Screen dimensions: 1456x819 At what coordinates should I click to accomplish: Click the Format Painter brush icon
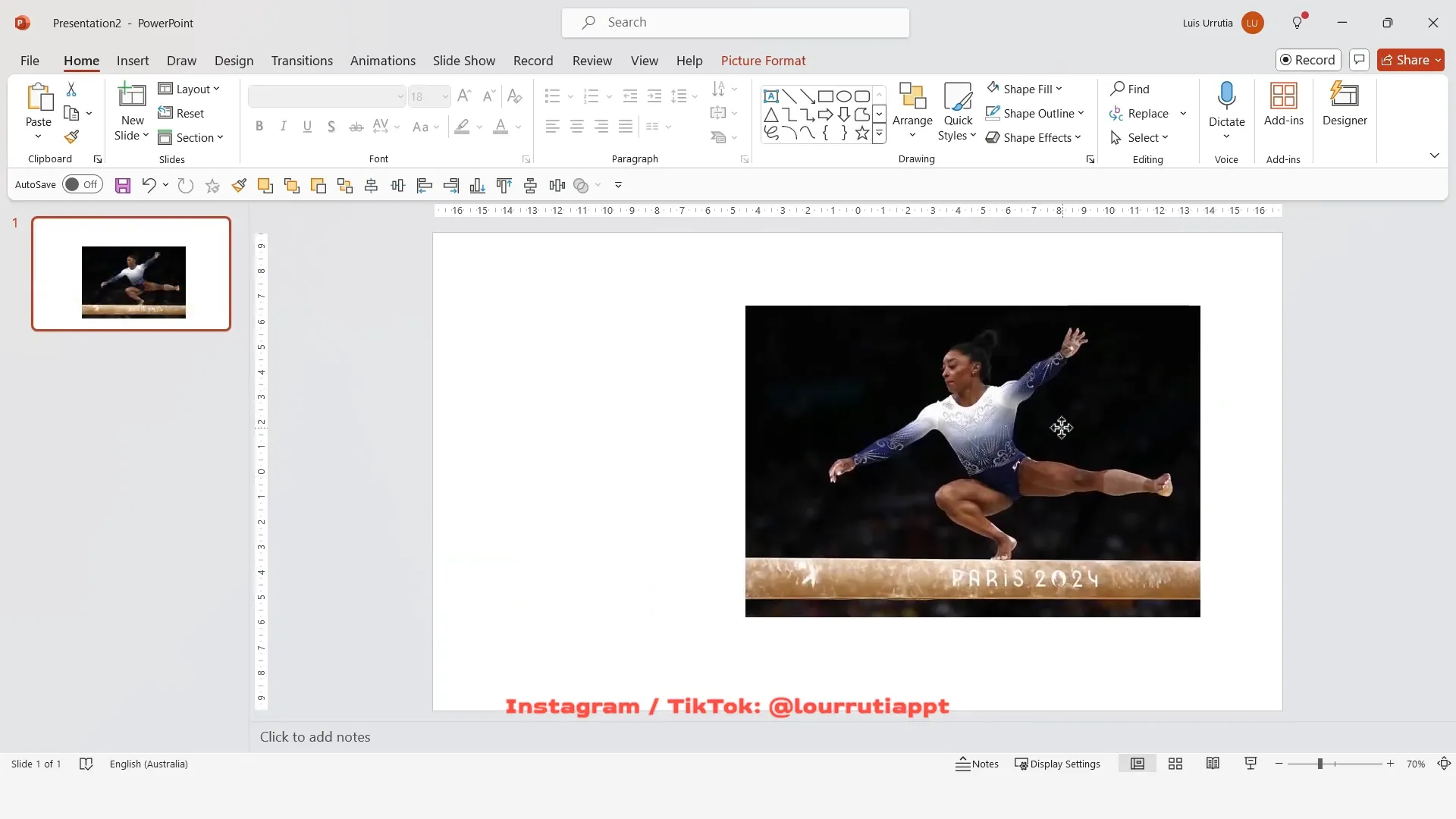[71, 137]
